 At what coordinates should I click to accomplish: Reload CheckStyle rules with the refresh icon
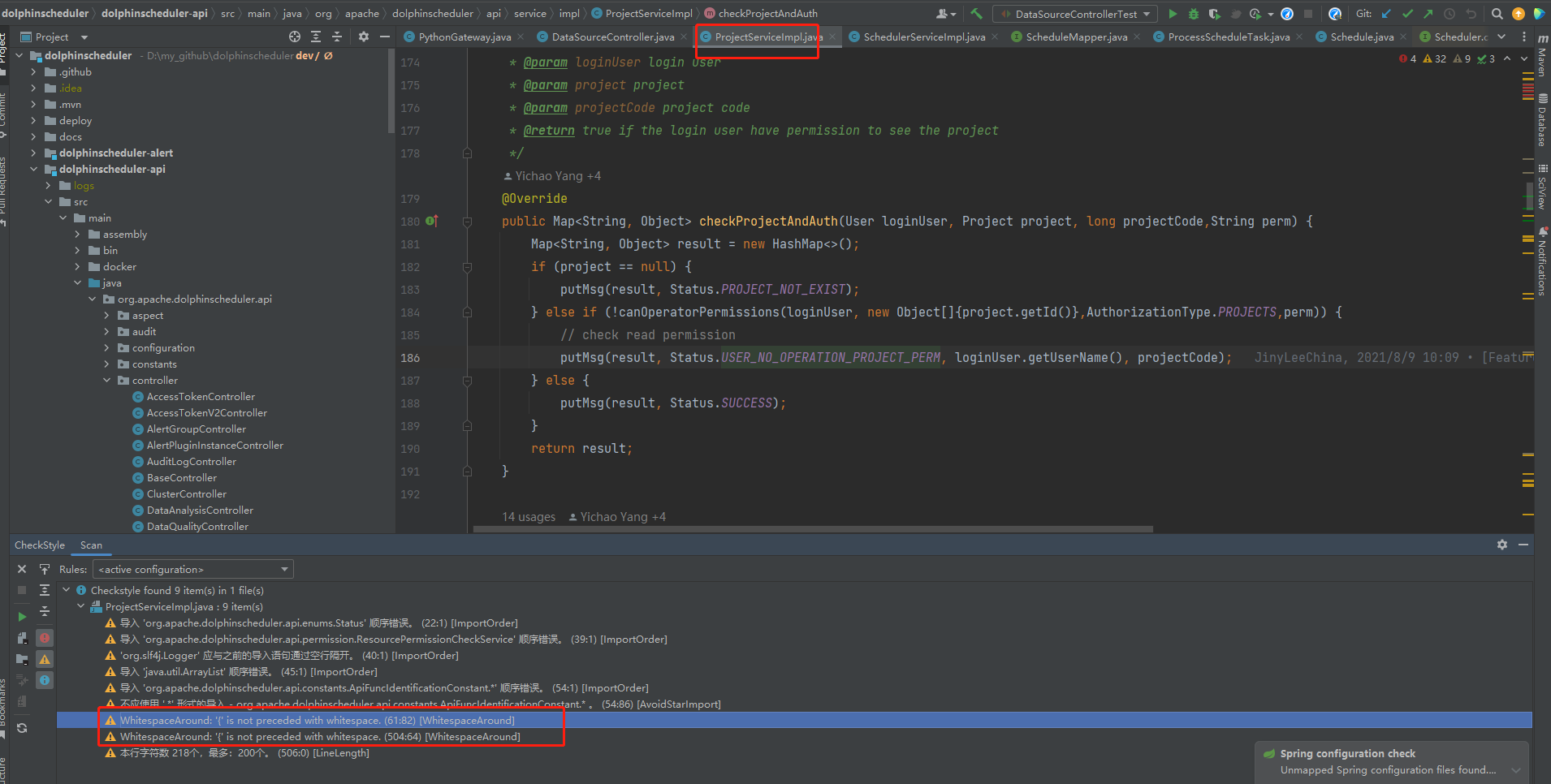coord(22,728)
